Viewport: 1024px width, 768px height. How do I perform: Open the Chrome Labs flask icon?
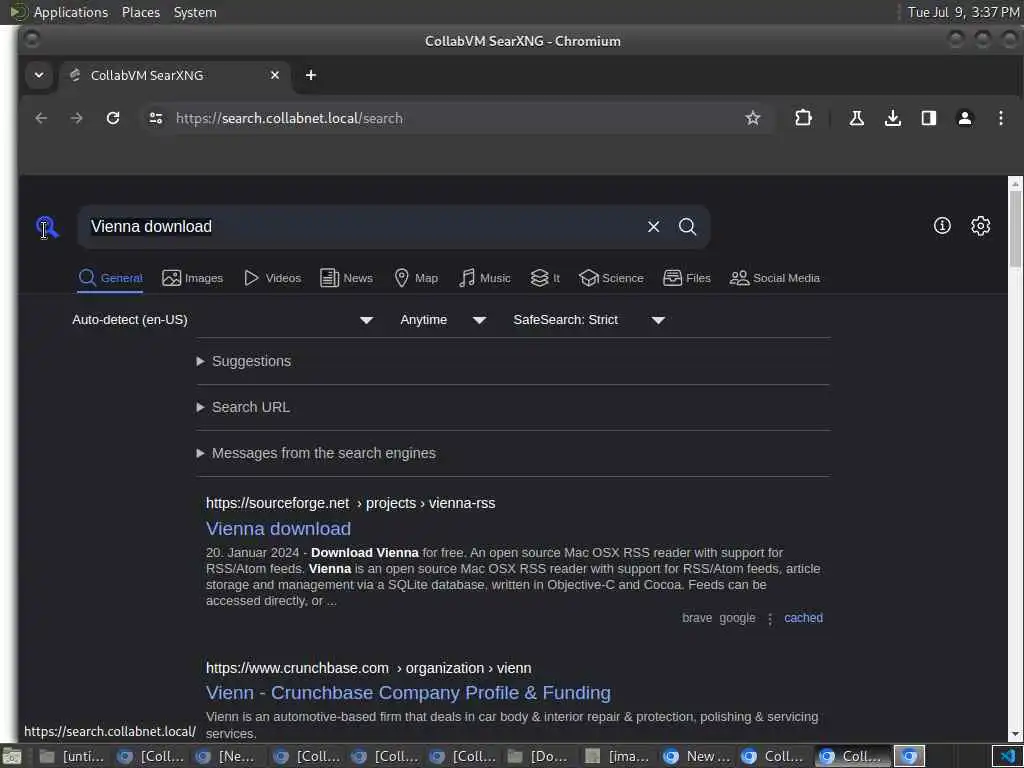click(x=856, y=118)
